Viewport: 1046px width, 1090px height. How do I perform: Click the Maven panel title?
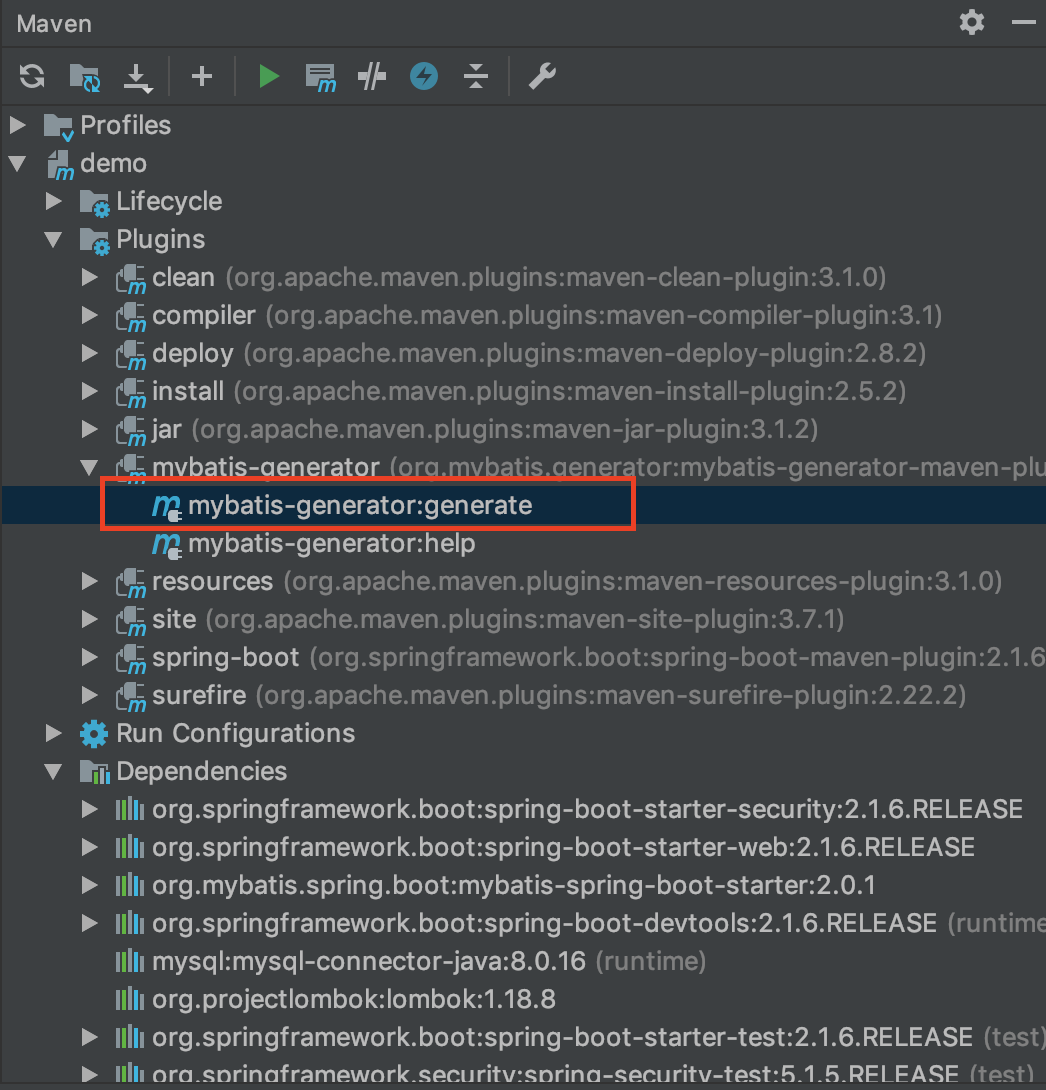(x=54, y=24)
